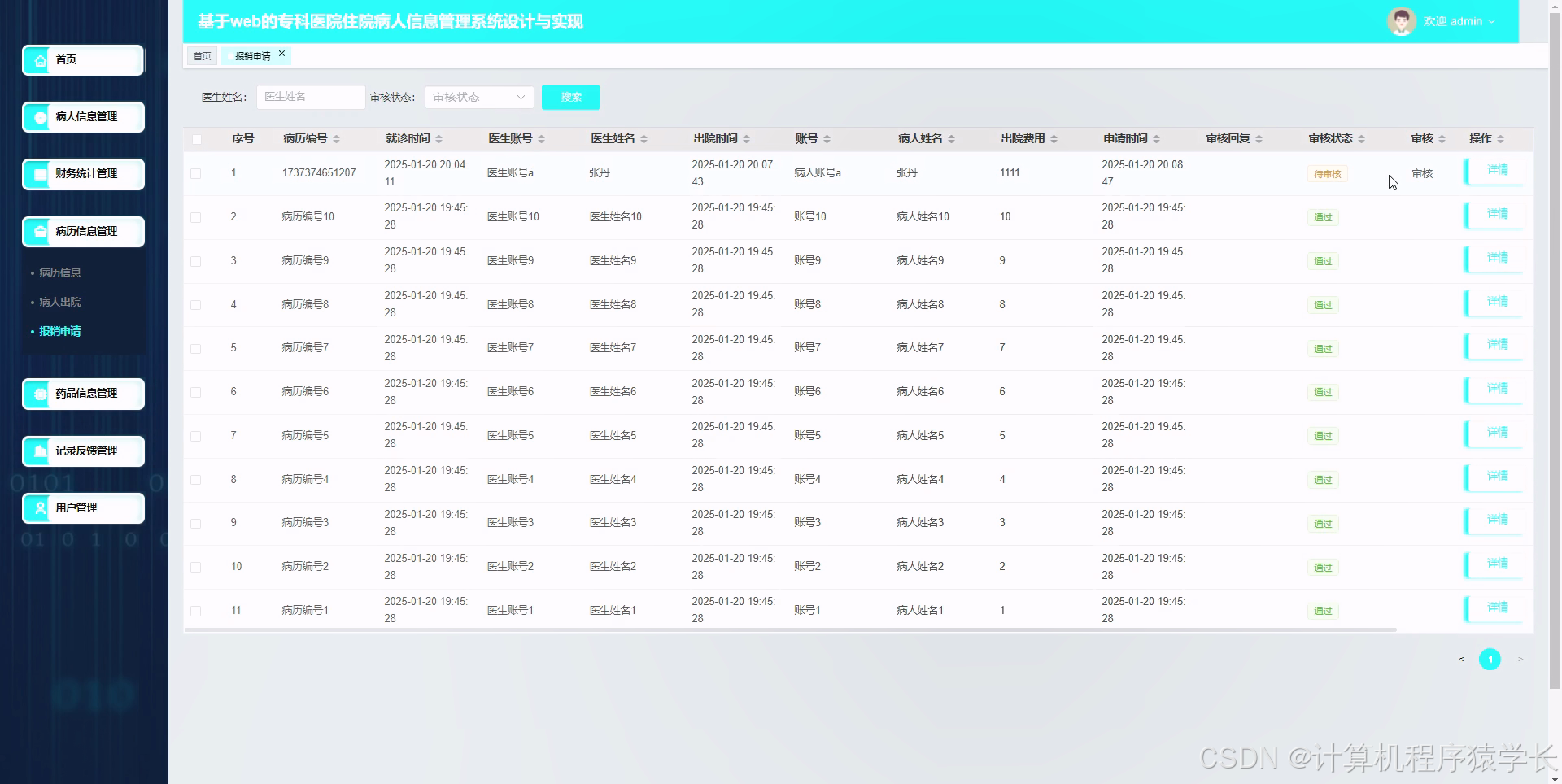Click the table horizontal scrollbar
This screenshot has height=784, width=1562.
[x=791, y=629]
